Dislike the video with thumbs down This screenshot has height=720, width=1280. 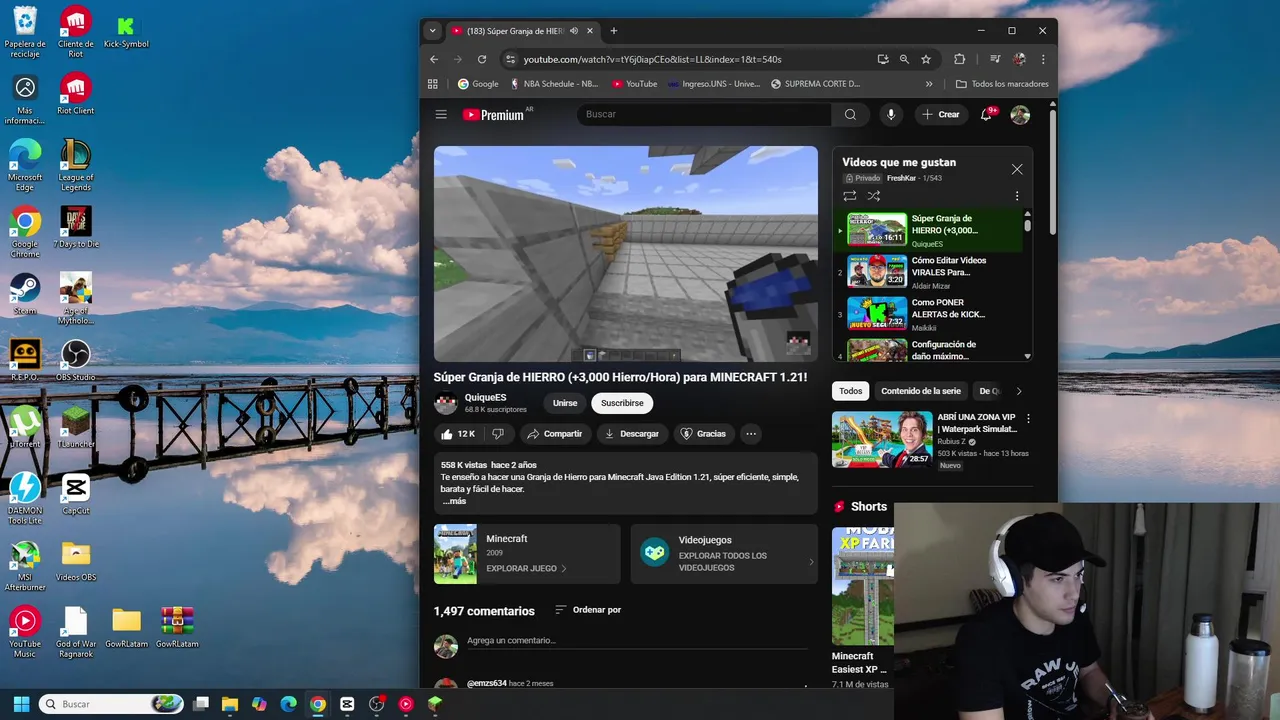(498, 434)
